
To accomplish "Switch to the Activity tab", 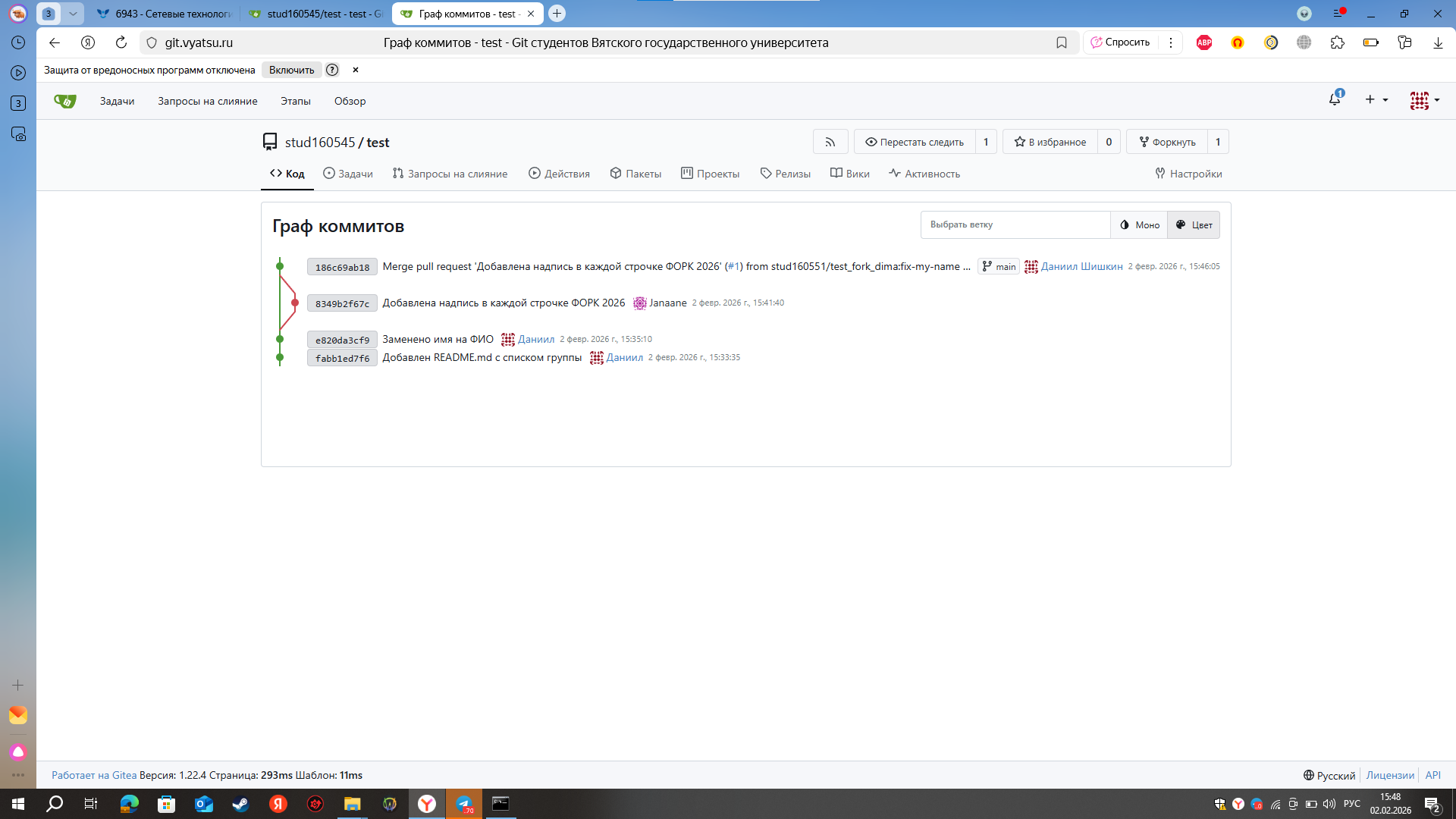I will point(924,174).
